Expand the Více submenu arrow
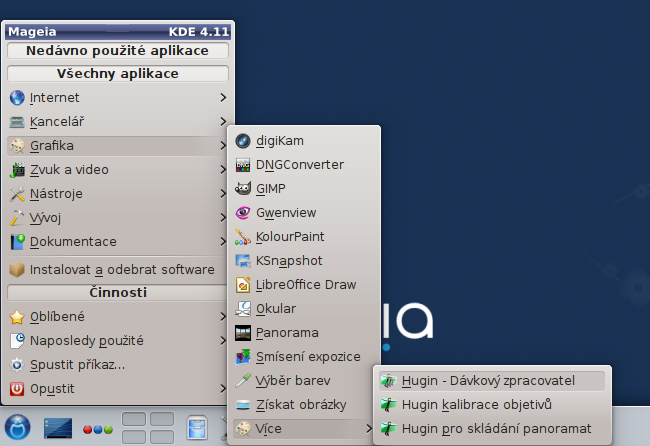The height and width of the screenshot is (446, 650). tap(369, 429)
